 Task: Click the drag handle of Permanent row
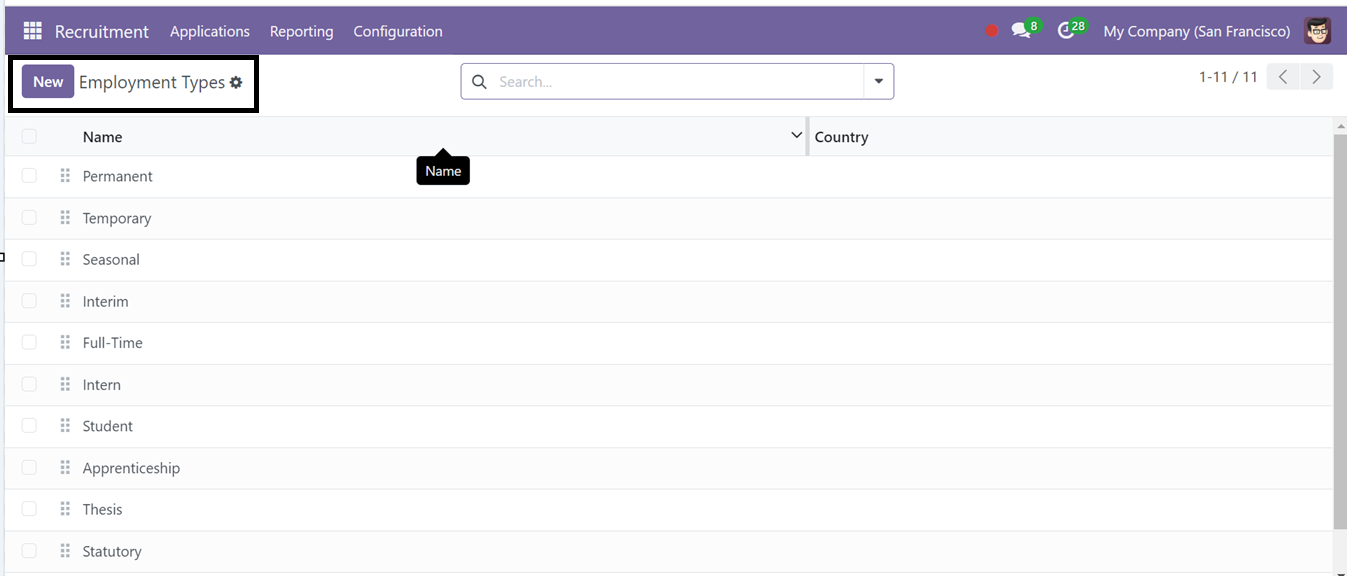coord(65,176)
